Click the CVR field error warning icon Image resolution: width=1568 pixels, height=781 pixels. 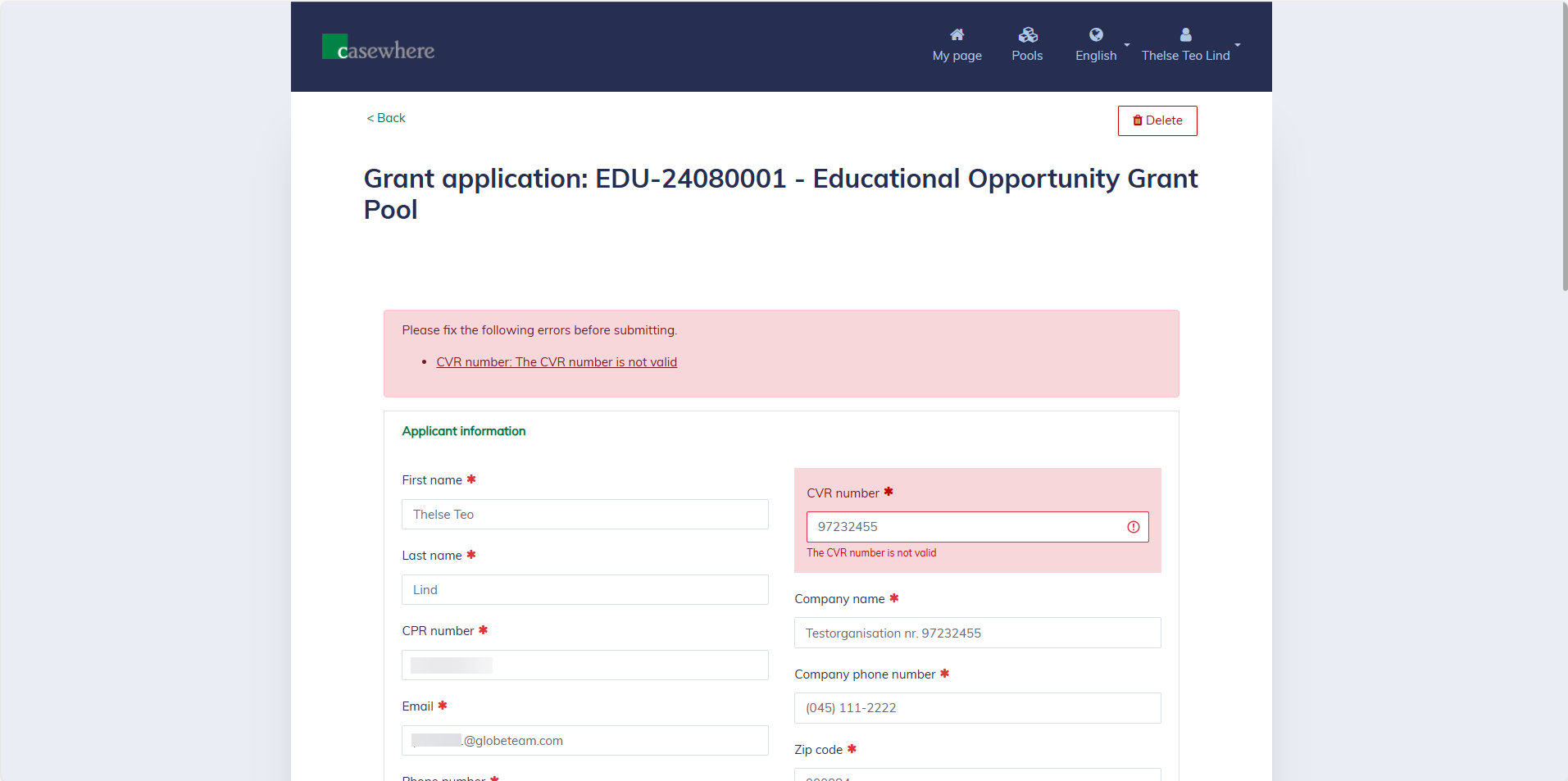(1133, 527)
